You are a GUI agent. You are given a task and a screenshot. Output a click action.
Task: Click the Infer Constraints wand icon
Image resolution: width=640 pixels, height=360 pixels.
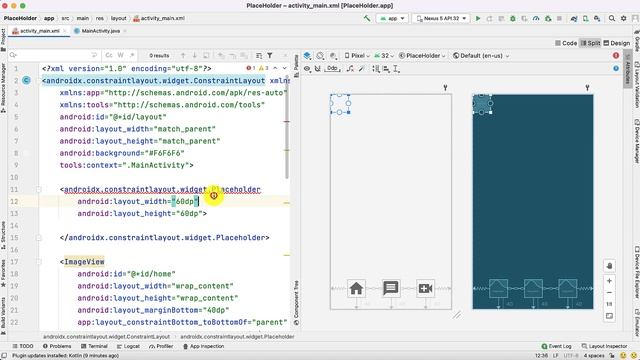(361, 69)
